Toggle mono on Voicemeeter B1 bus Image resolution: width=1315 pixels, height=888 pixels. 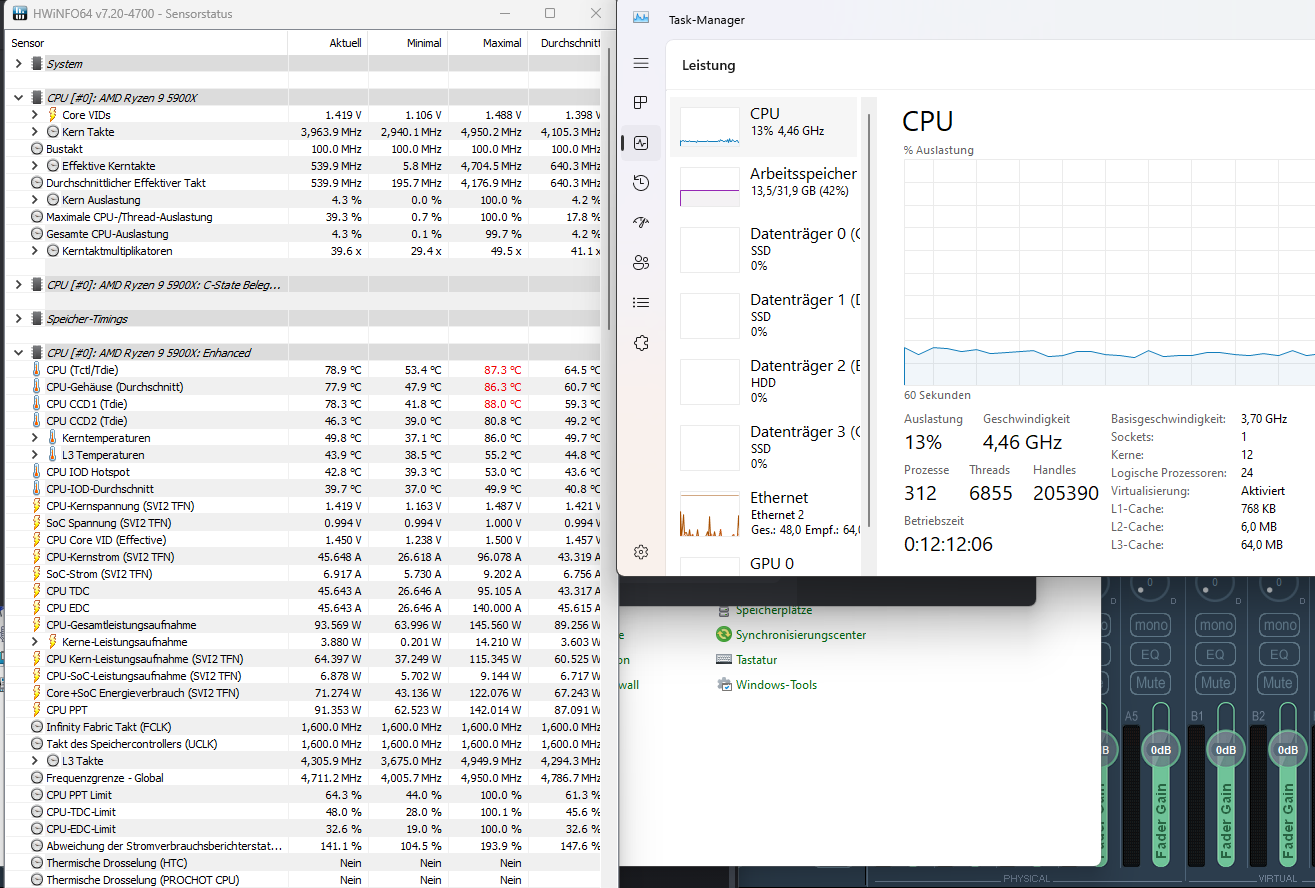(x=1215, y=625)
